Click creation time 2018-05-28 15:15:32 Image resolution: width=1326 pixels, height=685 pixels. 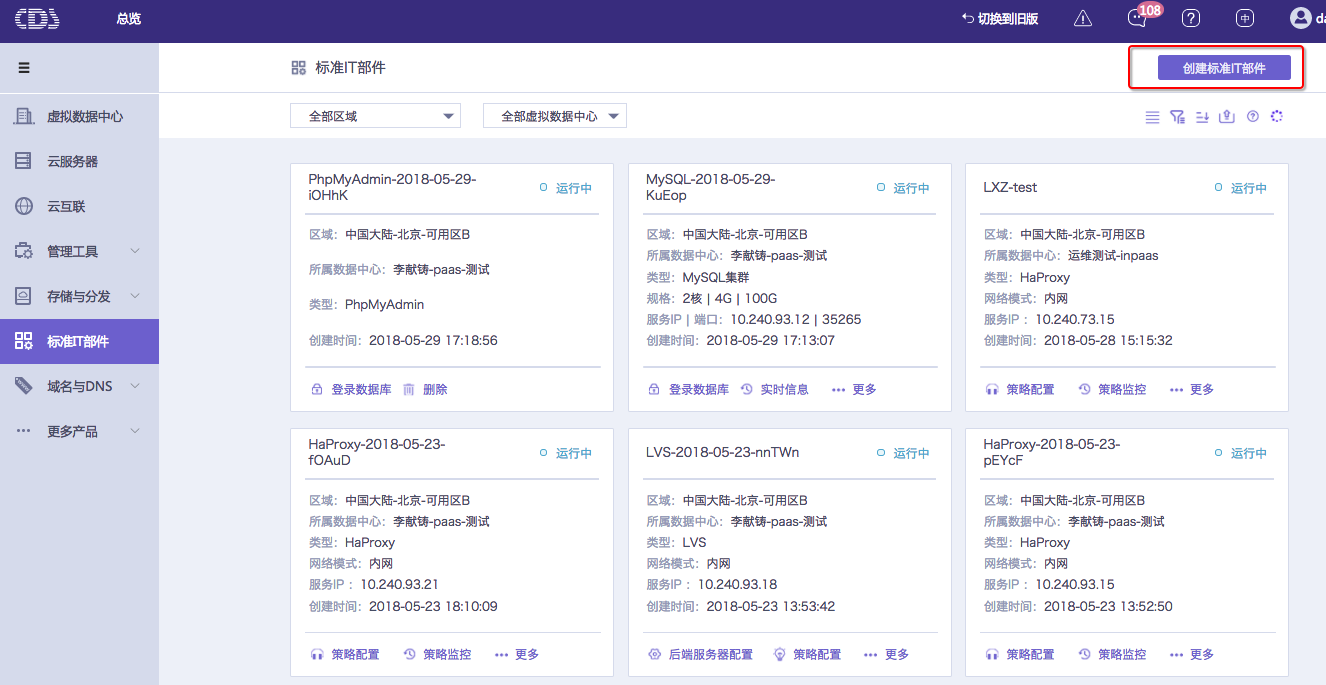coord(1108,341)
